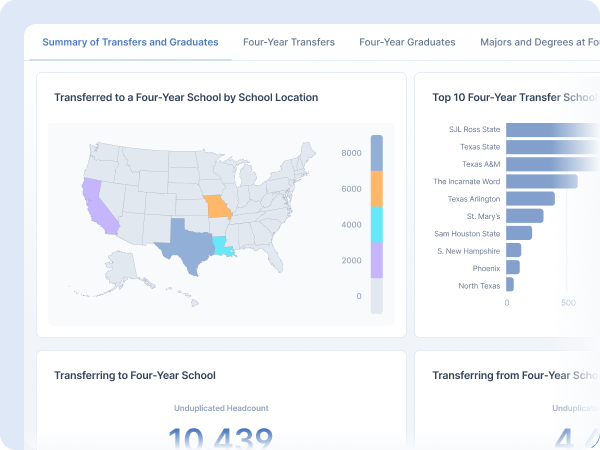This screenshot has height=450, width=600.
Task: Click the Phoenix bar in chart
Action: tap(513, 268)
